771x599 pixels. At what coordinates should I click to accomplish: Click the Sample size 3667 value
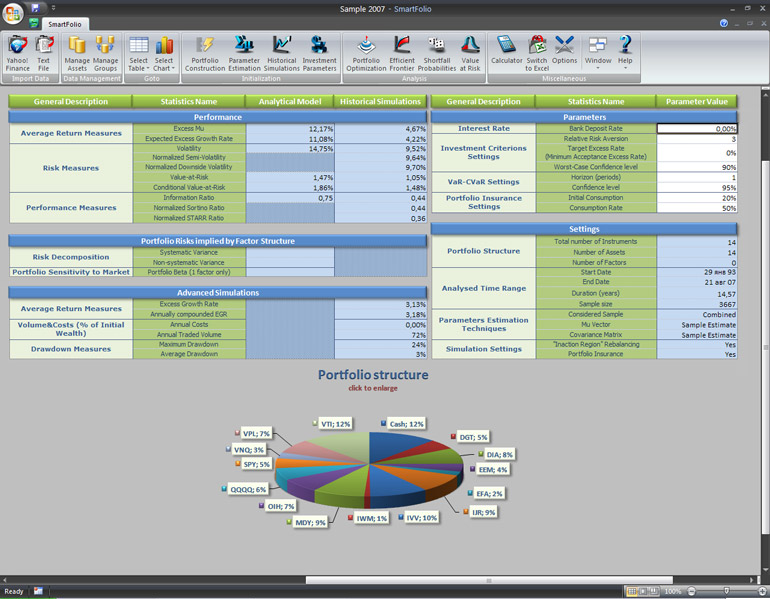[697, 304]
